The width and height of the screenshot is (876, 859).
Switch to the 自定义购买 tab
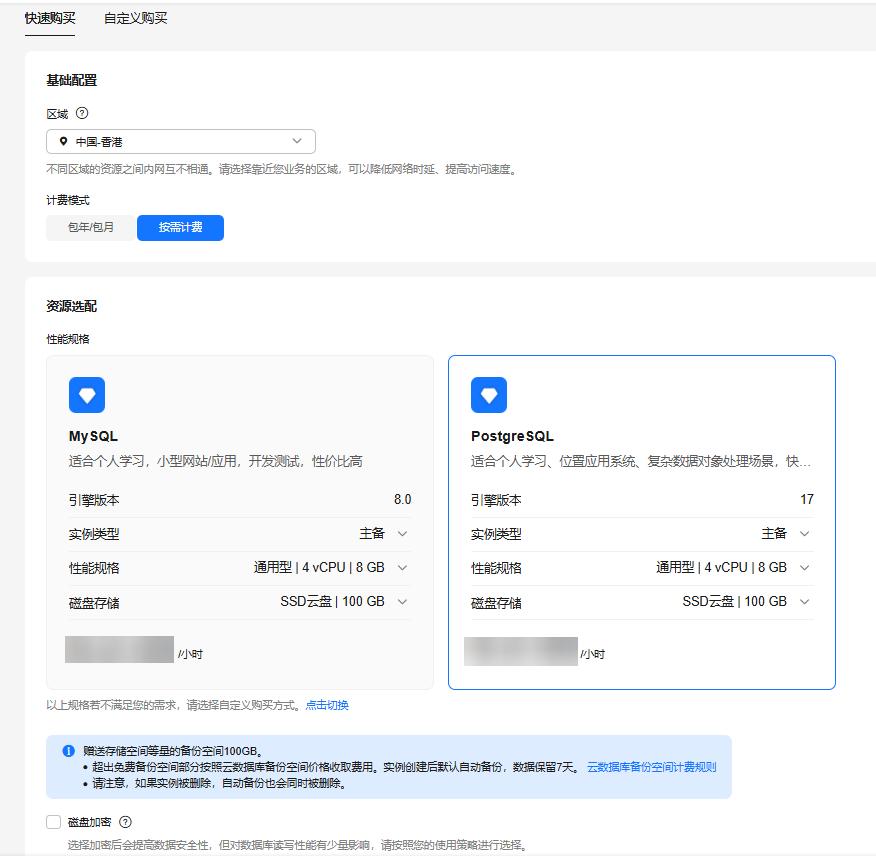click(x=136, y=18)
